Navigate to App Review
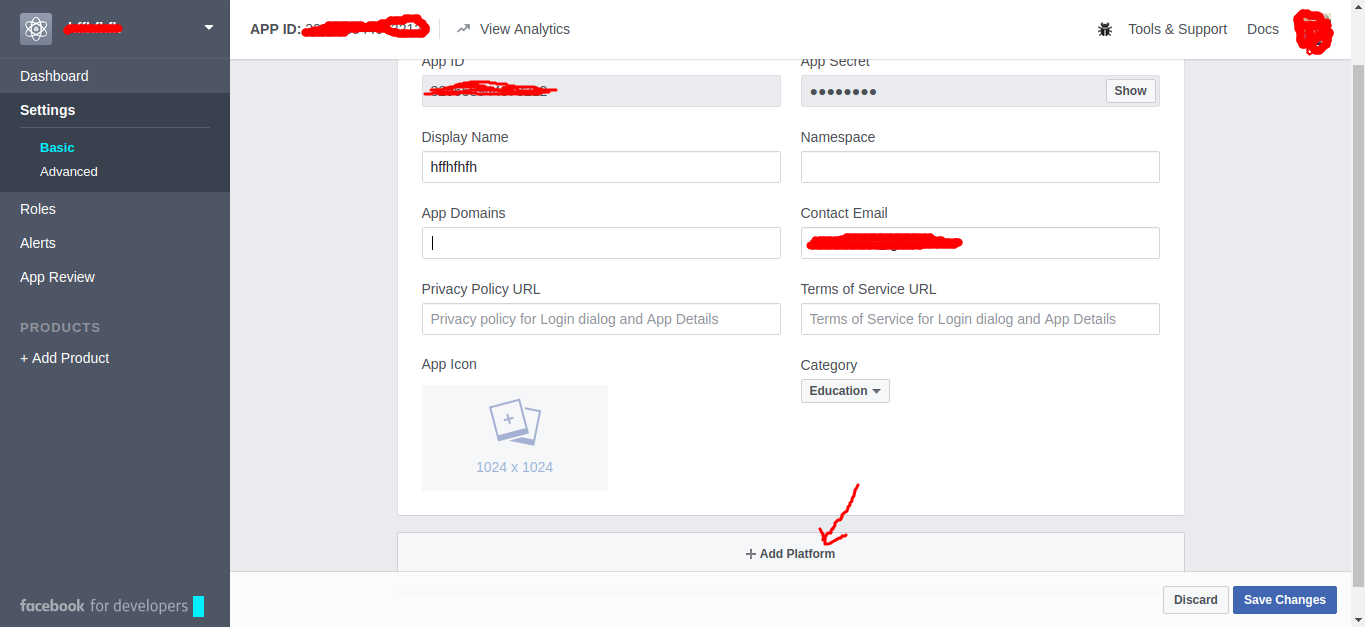The height and width of the screenshot is (627, 1365). pos(58,277)
